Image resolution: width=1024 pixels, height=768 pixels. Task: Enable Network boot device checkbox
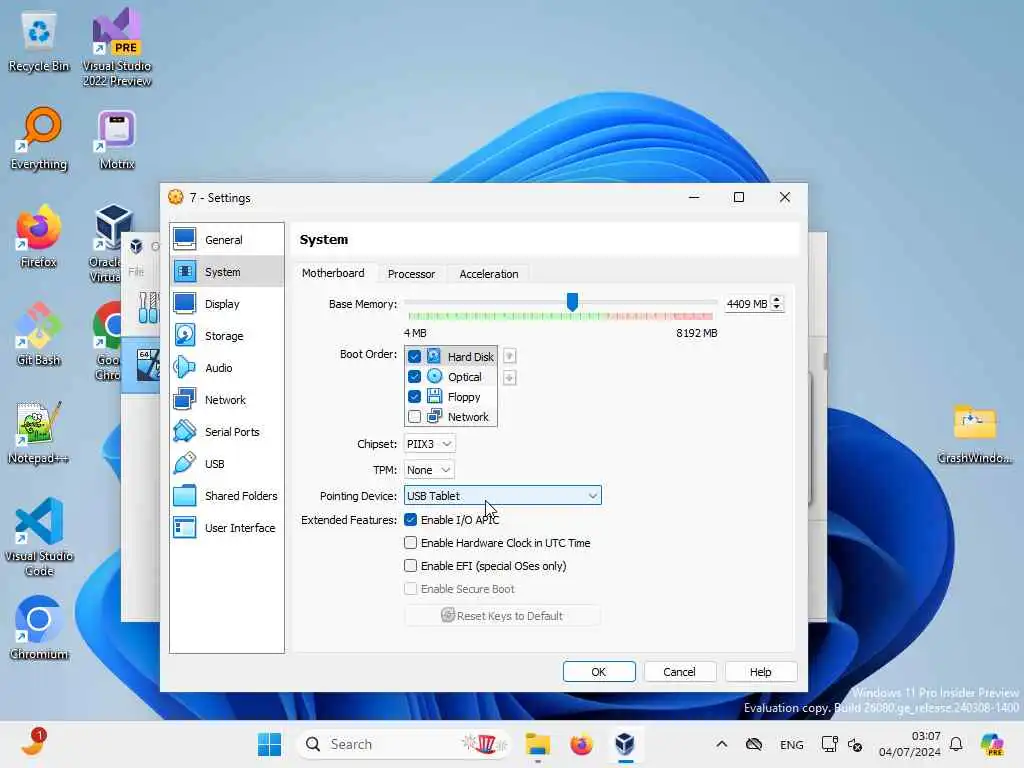pos(414,417)
